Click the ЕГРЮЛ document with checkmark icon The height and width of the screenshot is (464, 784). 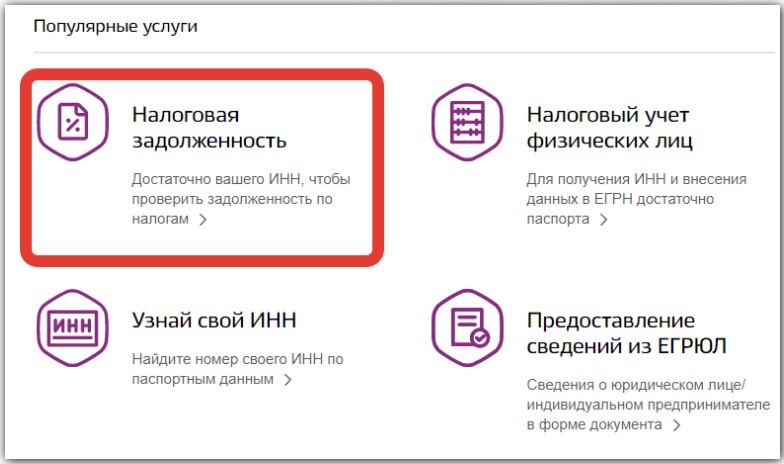click(466, 331)
